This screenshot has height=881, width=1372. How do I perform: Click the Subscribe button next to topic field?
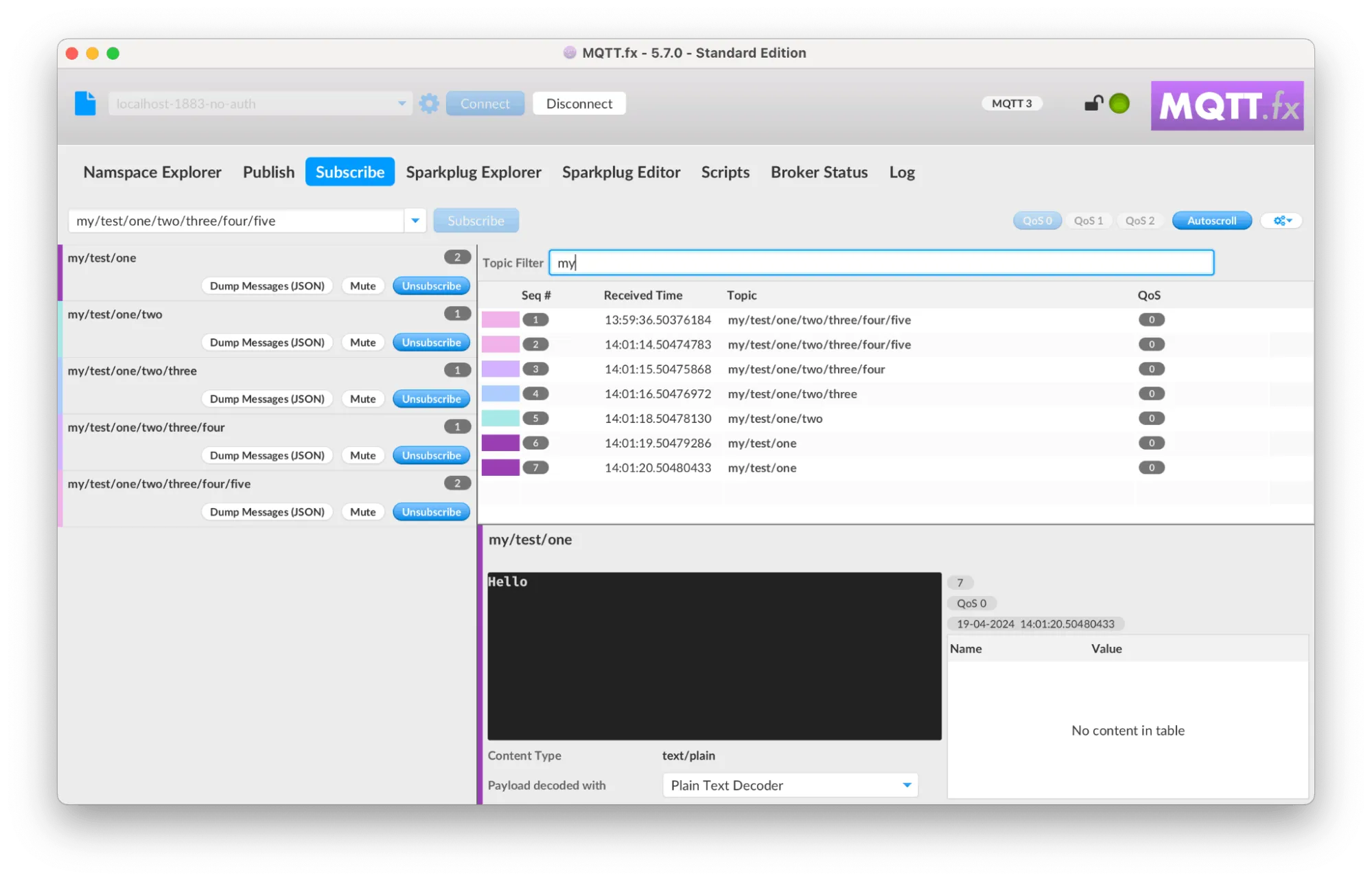(476, 220)
